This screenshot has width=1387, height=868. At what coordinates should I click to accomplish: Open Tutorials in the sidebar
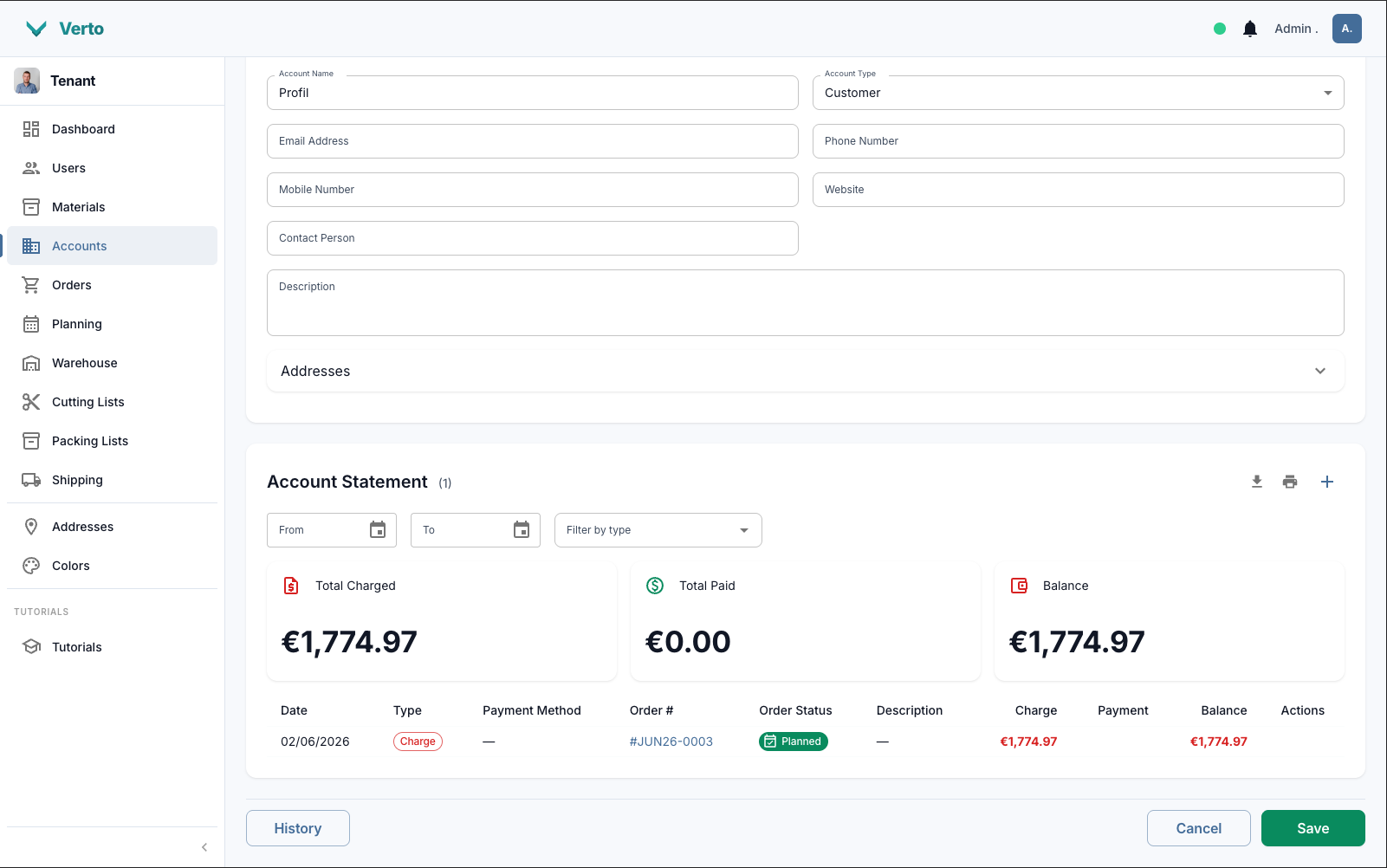[x=113, y=647]
